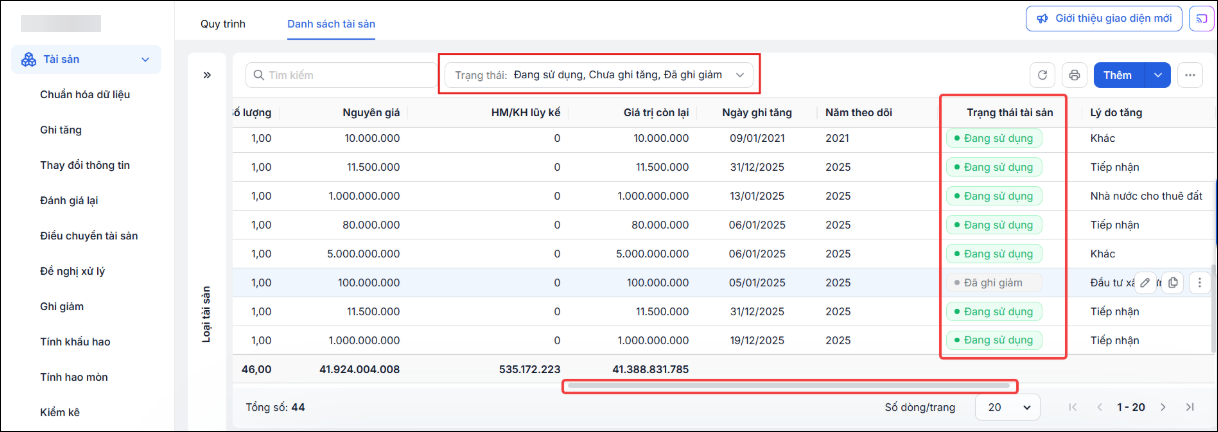1218x432 pixels.
Task: Click the 19/12/2025 date cell
Action: pyautogui.click(x=757, y=340)
